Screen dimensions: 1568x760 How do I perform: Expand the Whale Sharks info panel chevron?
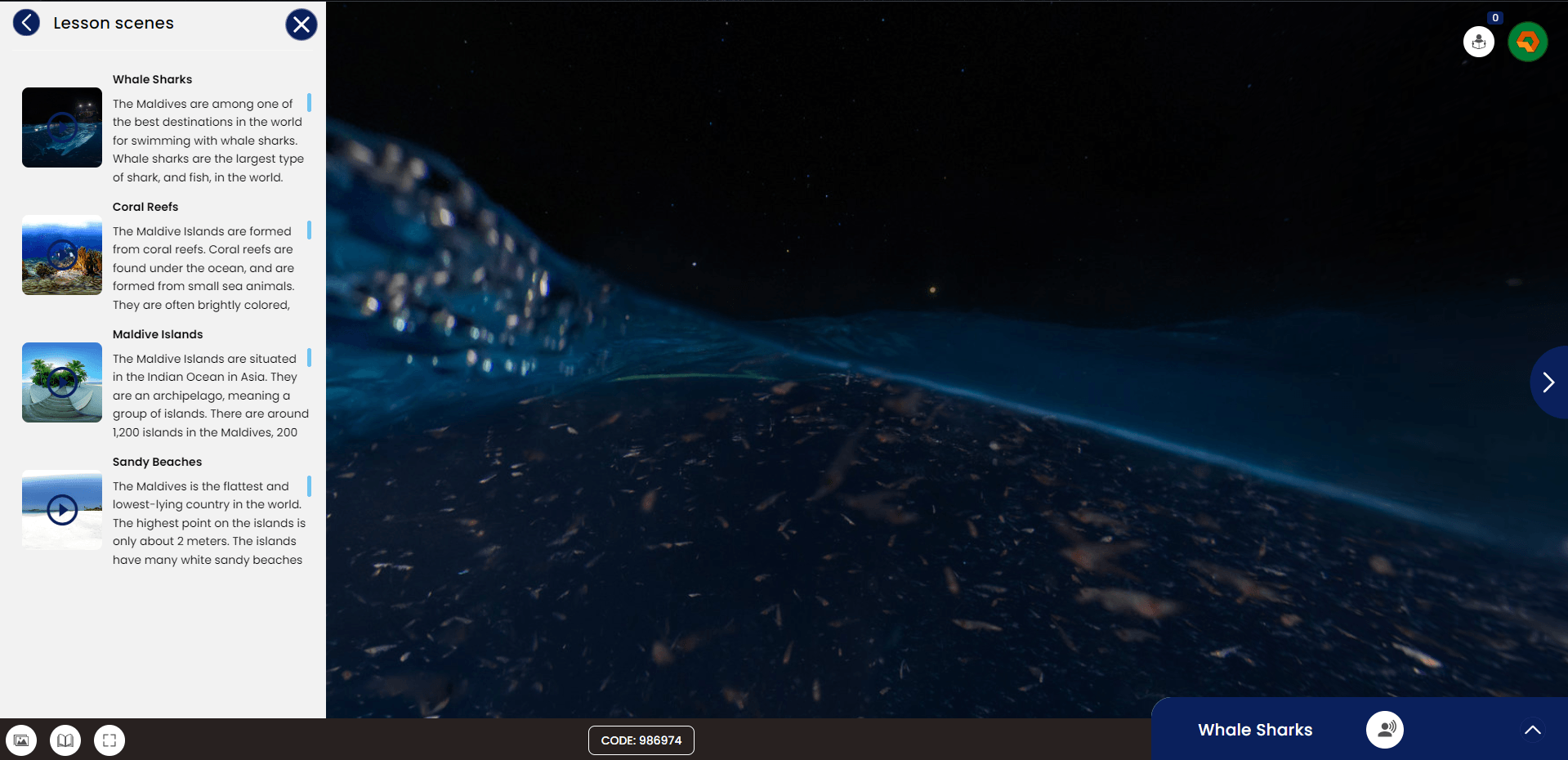click(x=1532, y=730)
